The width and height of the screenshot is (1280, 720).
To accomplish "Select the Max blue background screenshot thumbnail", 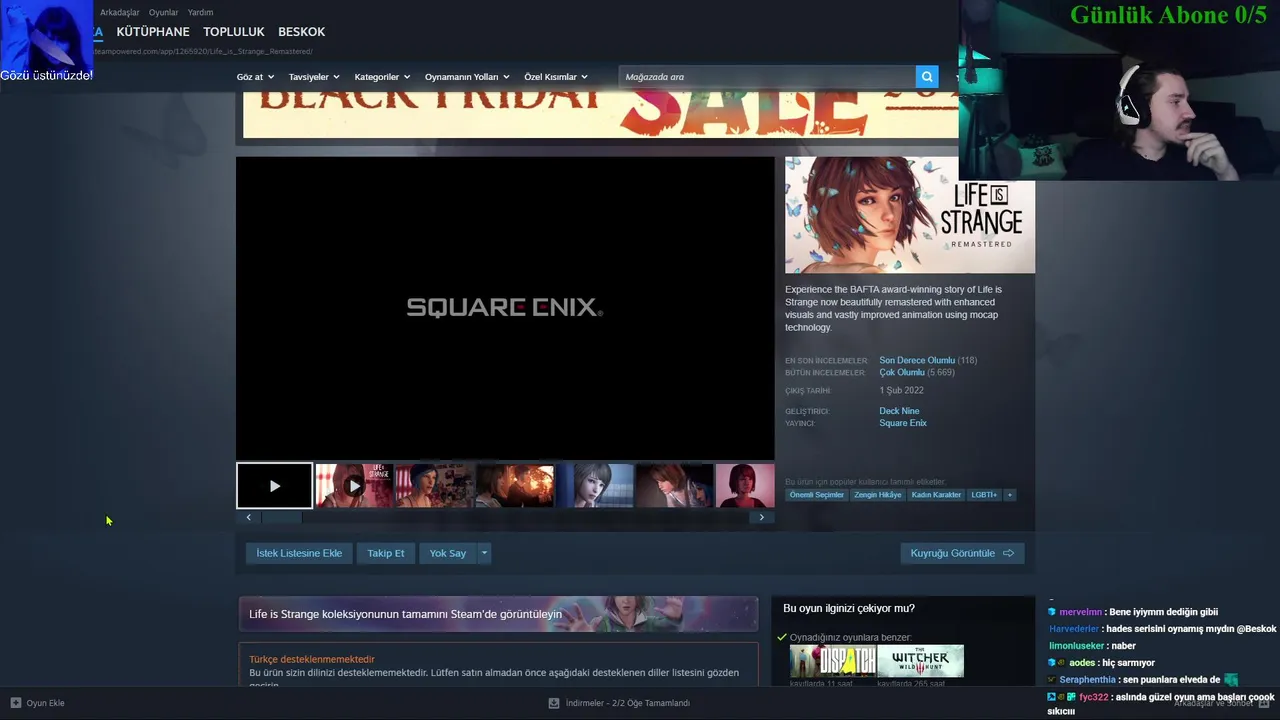I will click(594, 486).
